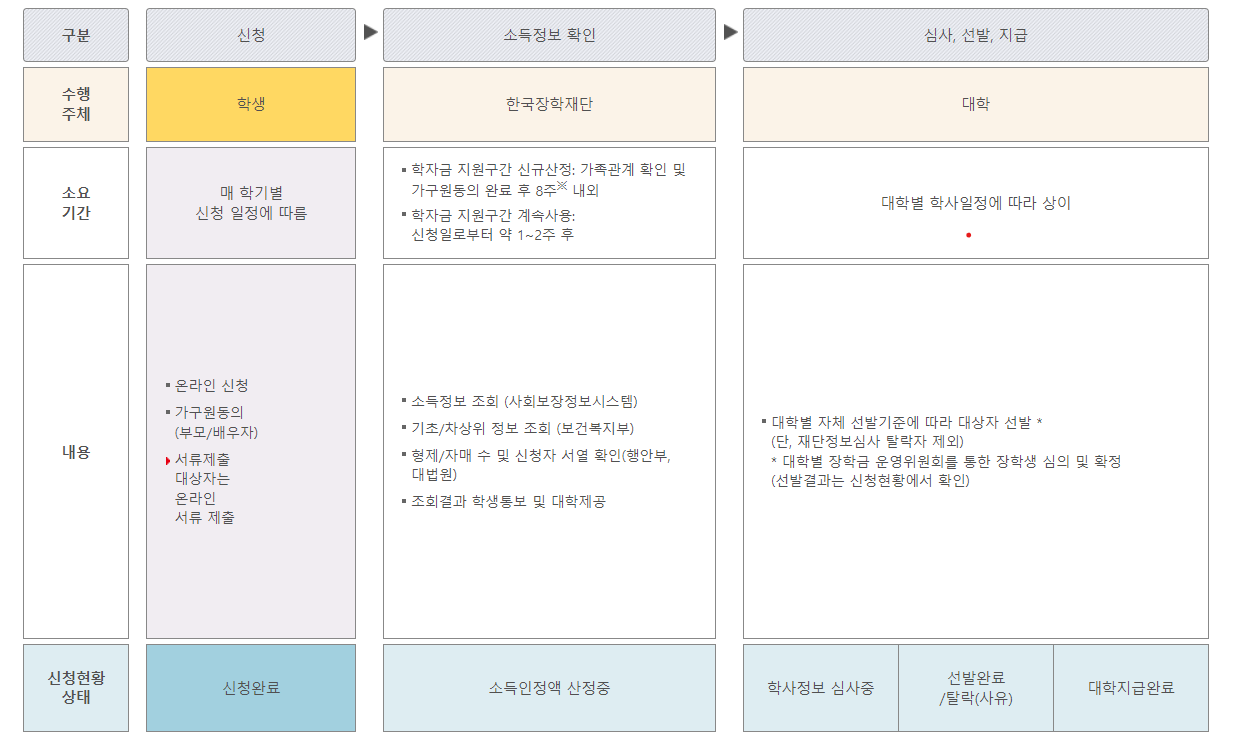This screenshot has width=1235, height=737.
Task: Select the 신청 step header
Action: [251, 35]
